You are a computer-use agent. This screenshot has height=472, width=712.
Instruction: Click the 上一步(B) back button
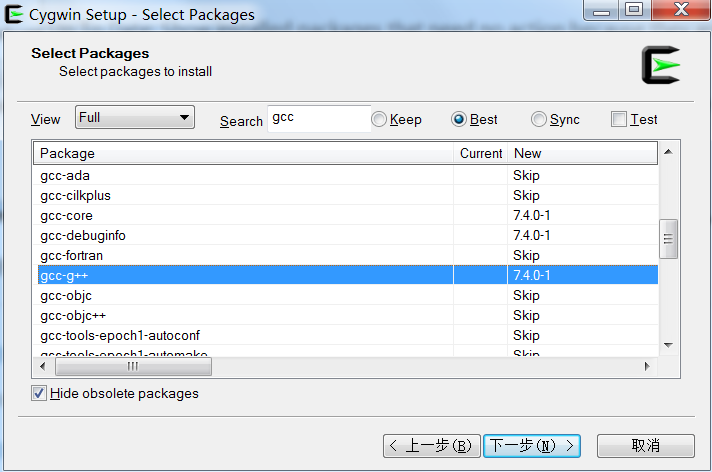431,446
